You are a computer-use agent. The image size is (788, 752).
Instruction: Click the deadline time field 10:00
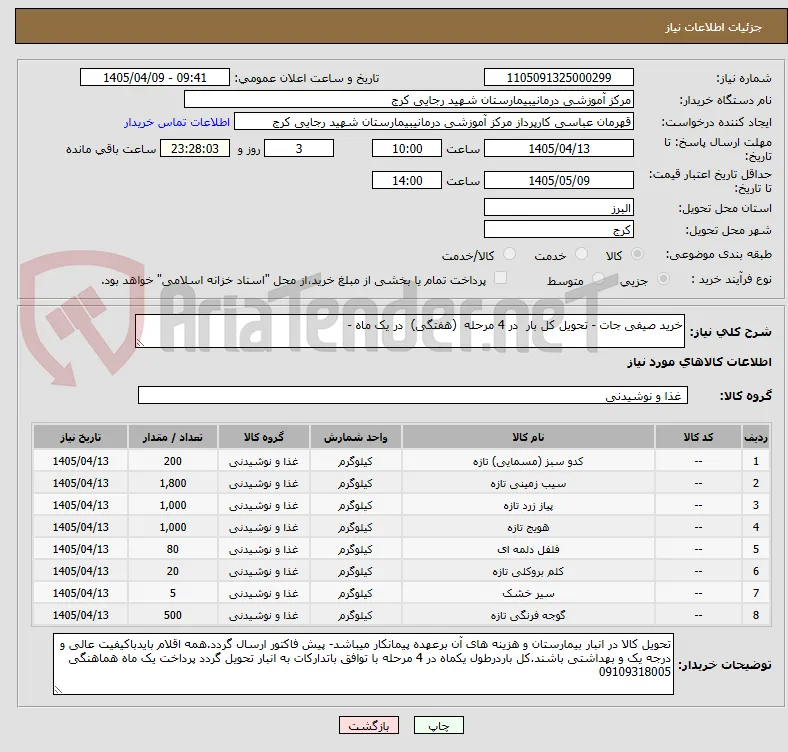407,148
